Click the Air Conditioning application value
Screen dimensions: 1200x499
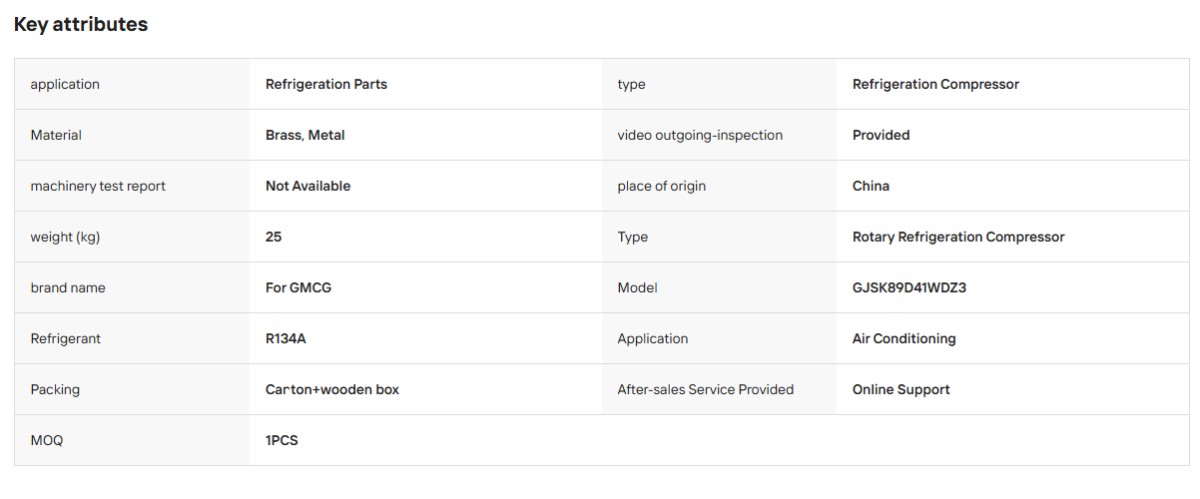904,339
